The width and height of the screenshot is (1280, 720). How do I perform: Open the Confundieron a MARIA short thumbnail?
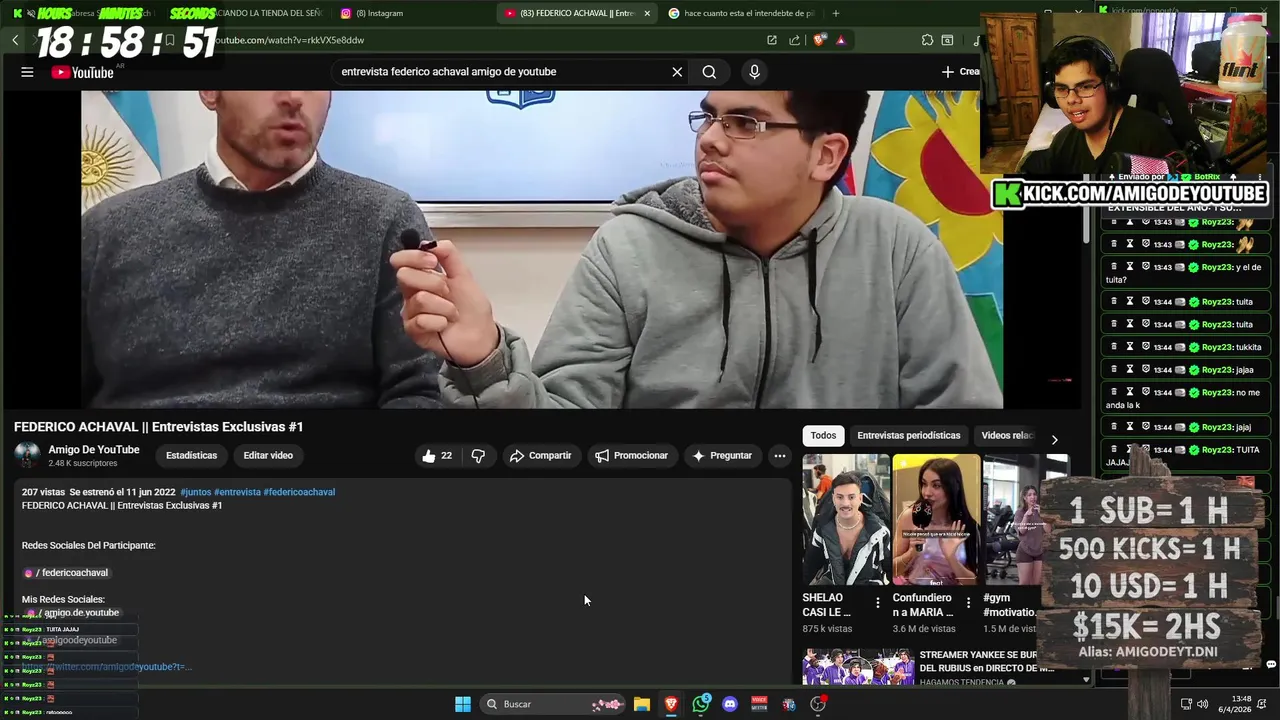(936, 520)
